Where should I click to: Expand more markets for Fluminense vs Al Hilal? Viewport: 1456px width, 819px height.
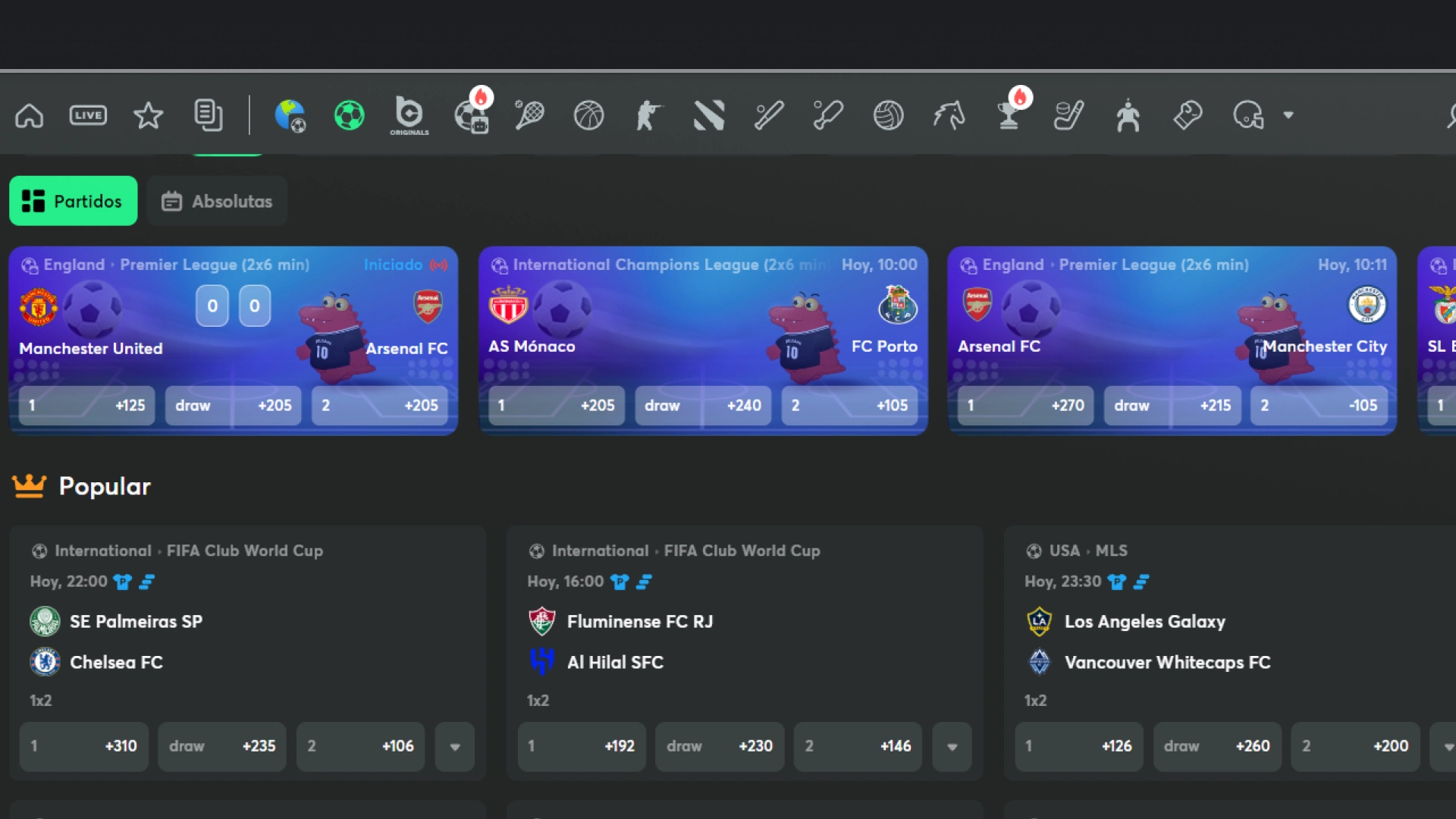952,746
